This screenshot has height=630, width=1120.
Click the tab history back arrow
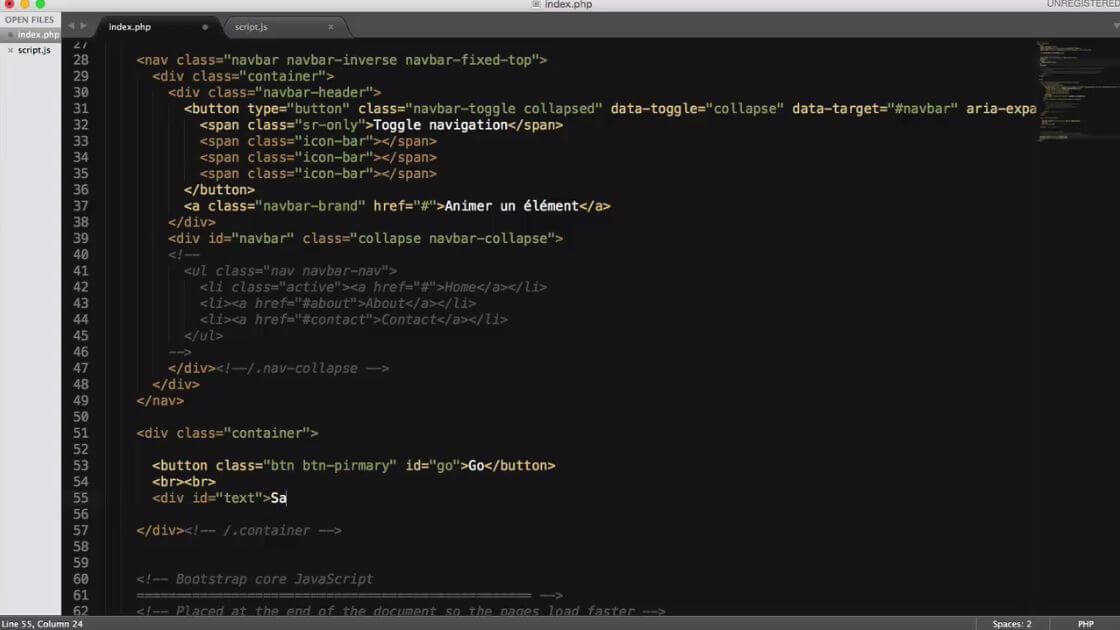click(x=70, y=26)
